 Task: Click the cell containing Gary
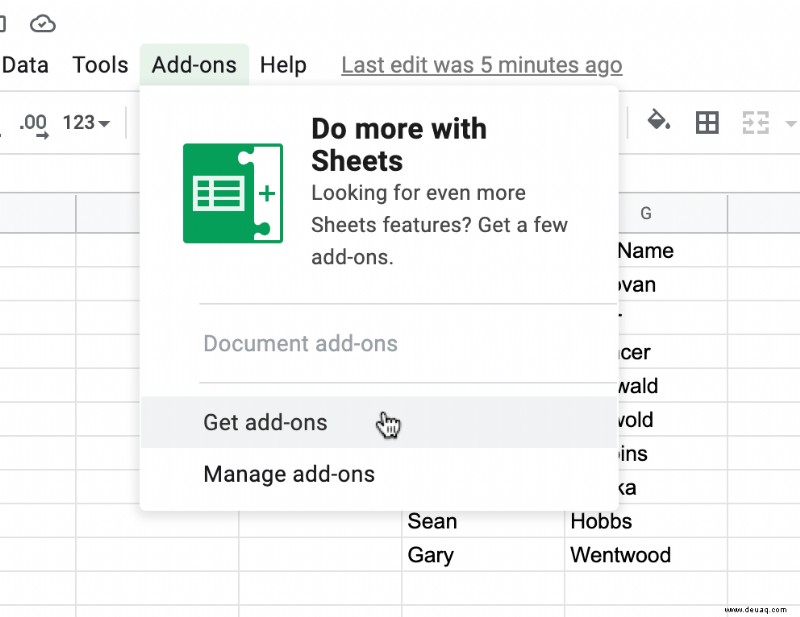483,555
